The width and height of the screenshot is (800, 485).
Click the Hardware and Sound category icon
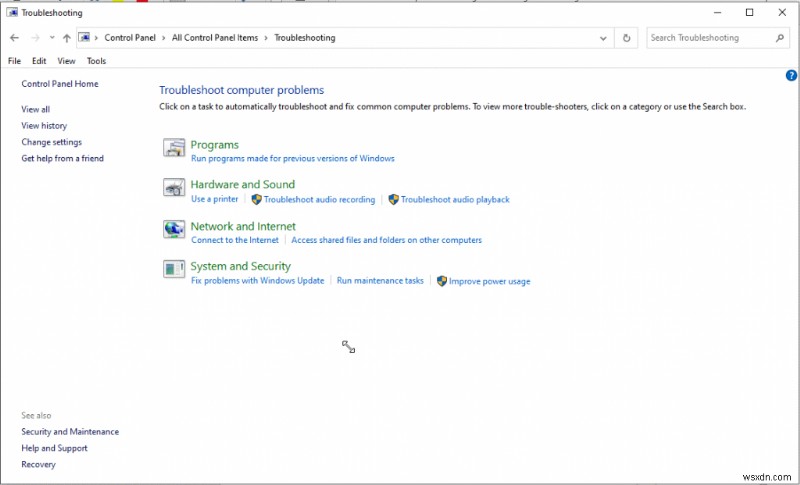pos(174,188)
